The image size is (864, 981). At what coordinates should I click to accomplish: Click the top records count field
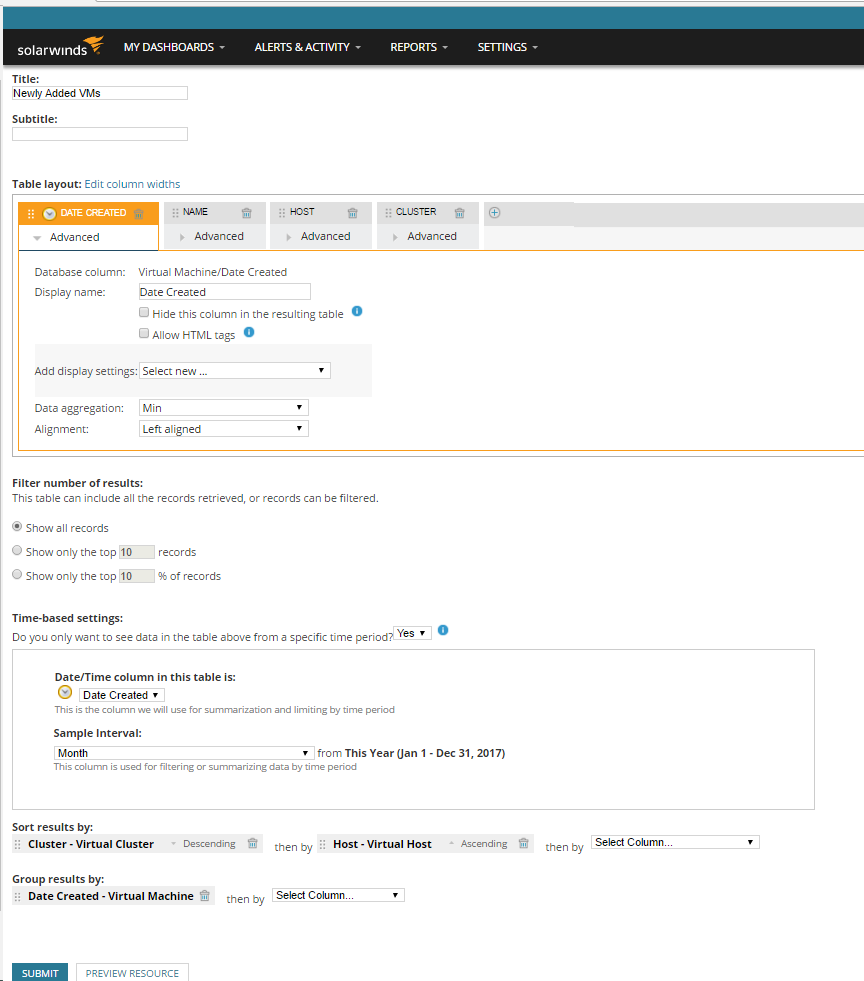click(136, 552)
